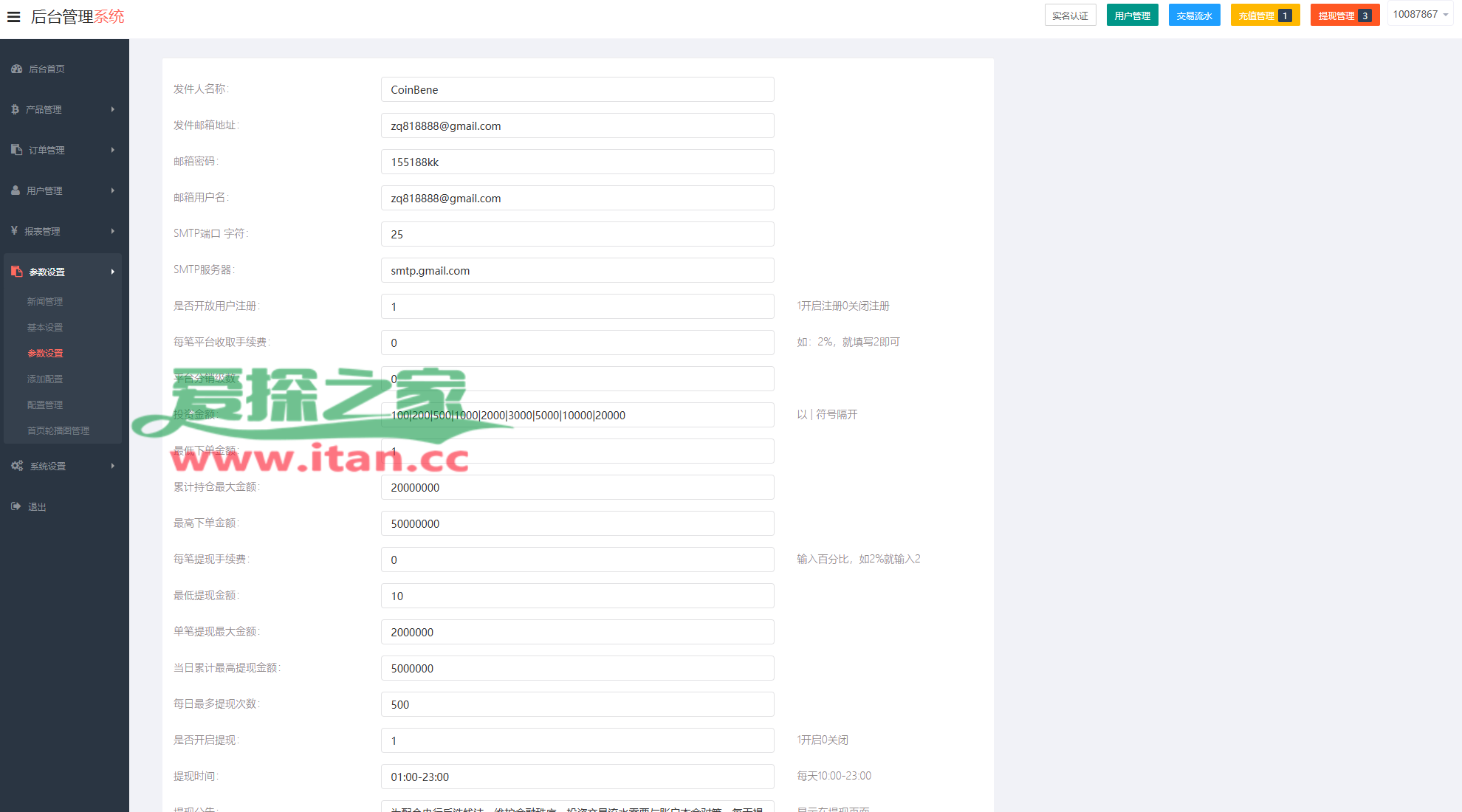Screen dimensions: 1462x812
Task: Select 首页轮播图管理 submenu item
Action: click(x=58, y=430)
